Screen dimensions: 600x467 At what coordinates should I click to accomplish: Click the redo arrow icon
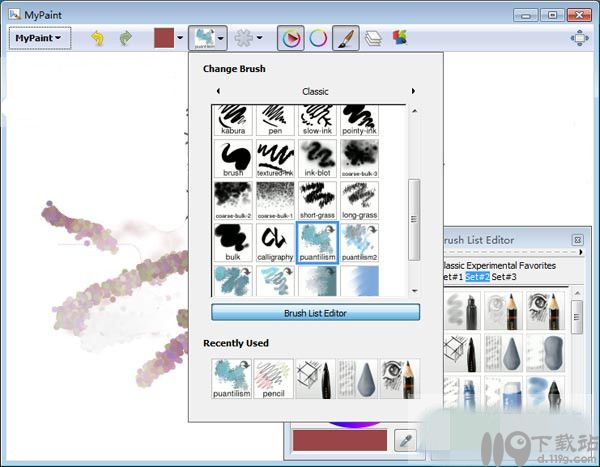click(x=126, y=38)
